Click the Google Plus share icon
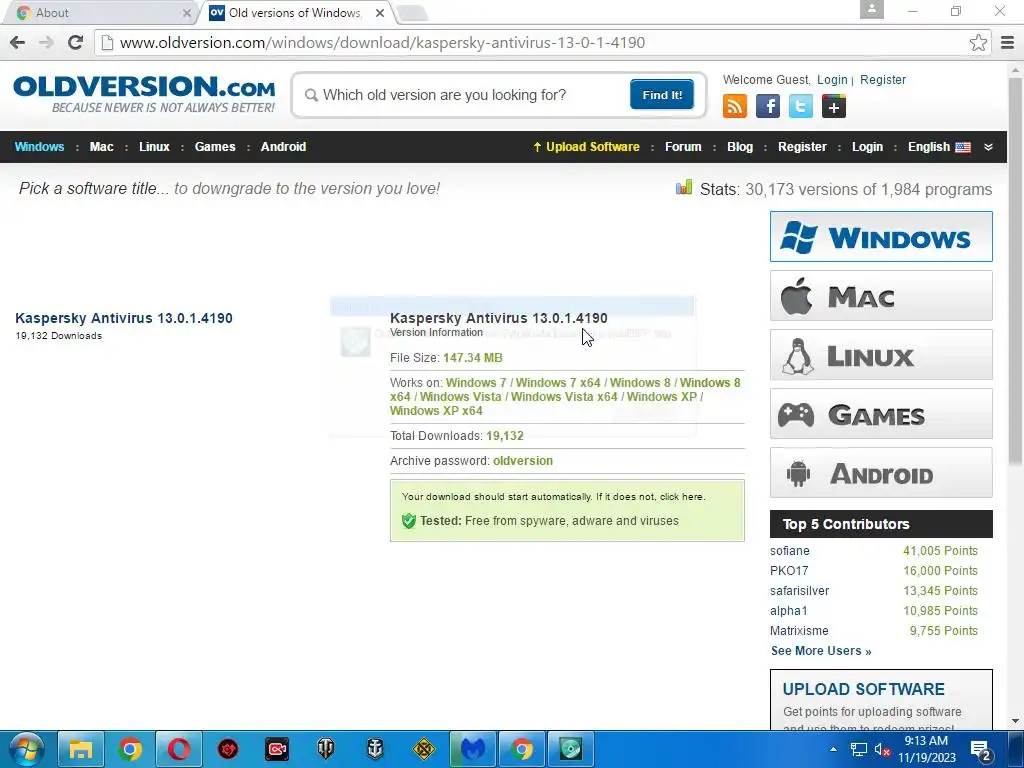Screen dimensions: 1024x768 click(x=833, y=106)
